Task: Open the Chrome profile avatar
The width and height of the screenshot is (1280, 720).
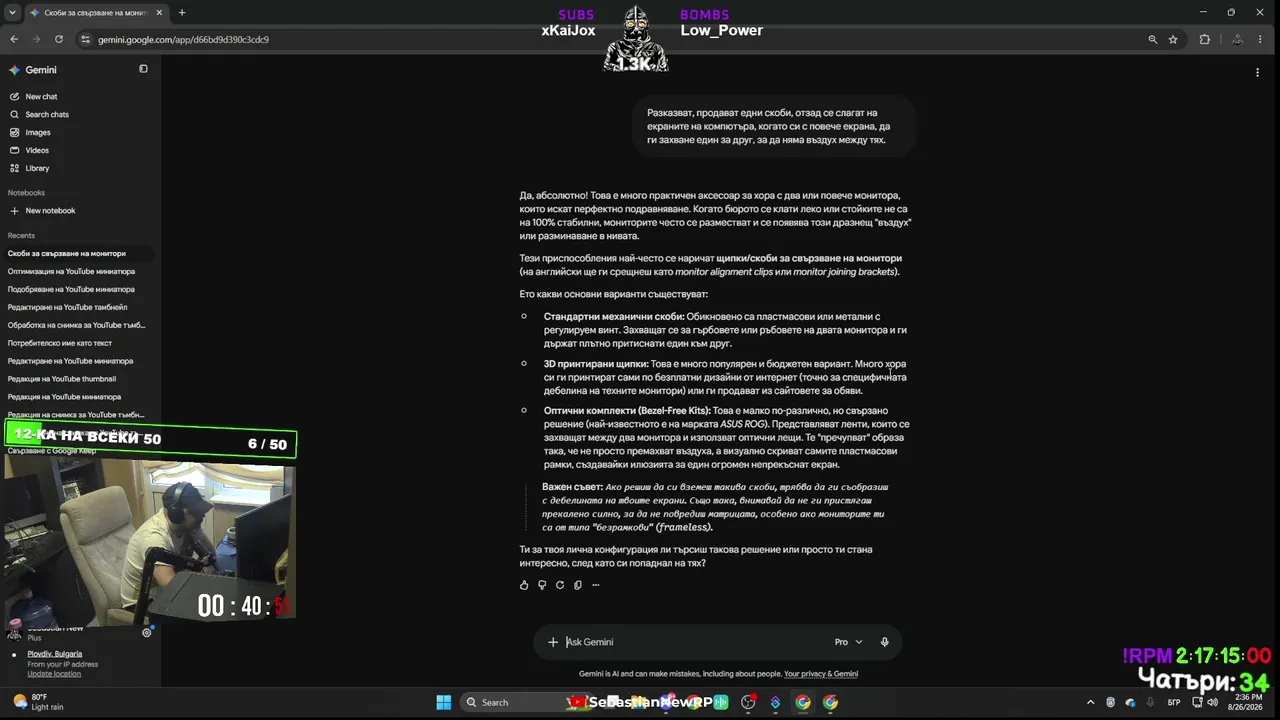Action: pyautogui.click(x=1237, y=39)
